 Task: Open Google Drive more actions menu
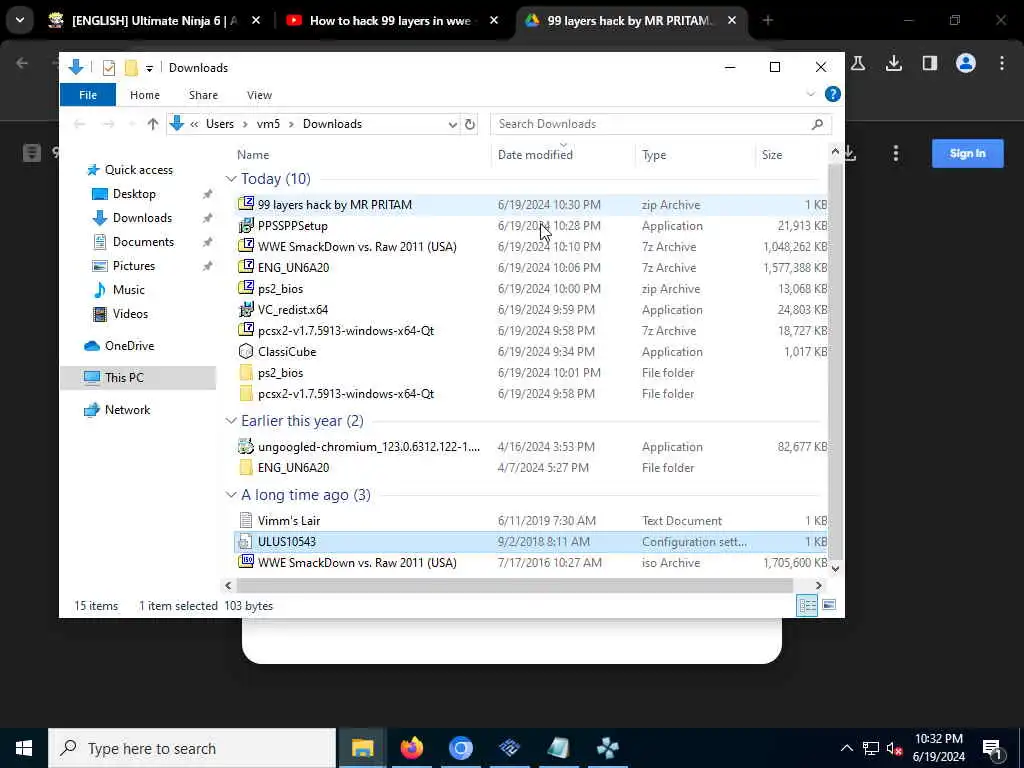click(x=895, y=153)
